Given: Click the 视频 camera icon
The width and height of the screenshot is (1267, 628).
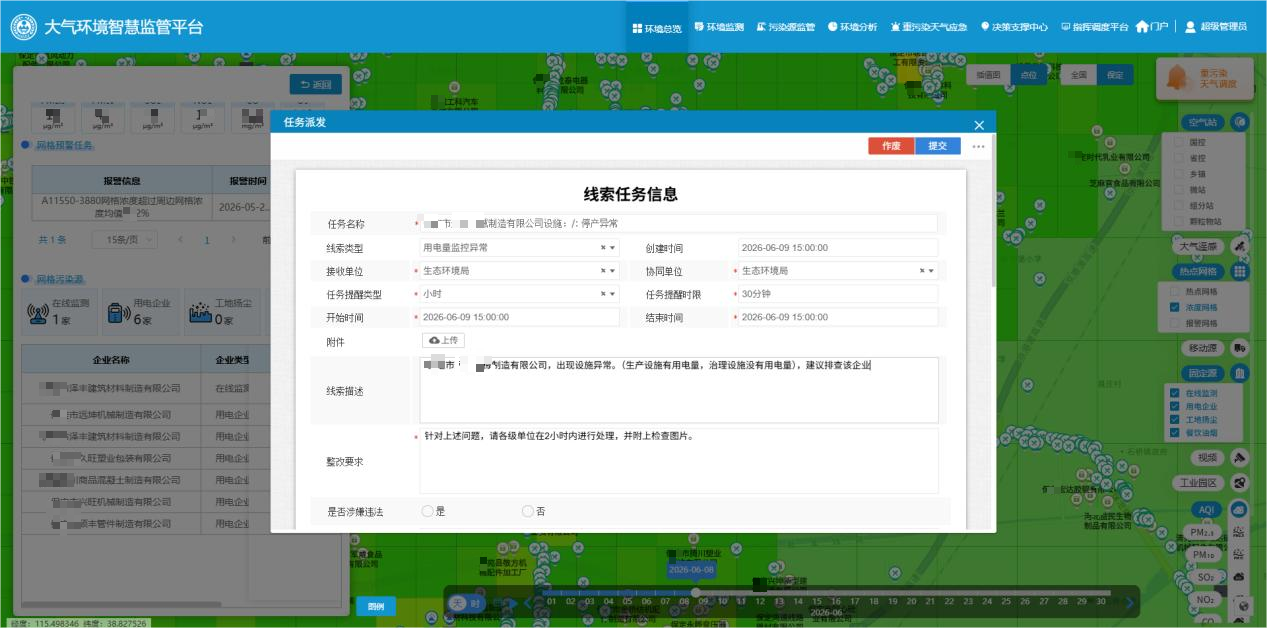Looking at the screenshot, I should (1240, 457).
